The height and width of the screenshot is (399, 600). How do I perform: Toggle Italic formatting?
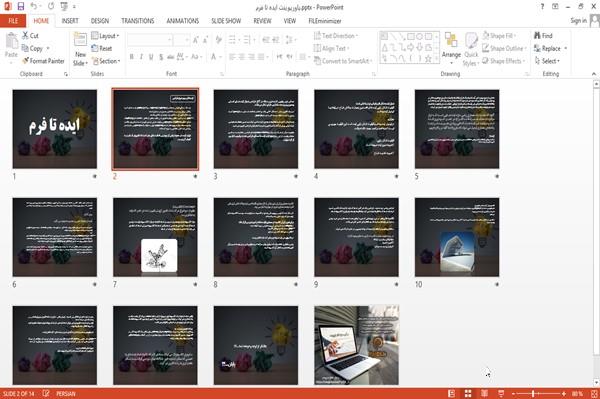click(x=141, y=57)
